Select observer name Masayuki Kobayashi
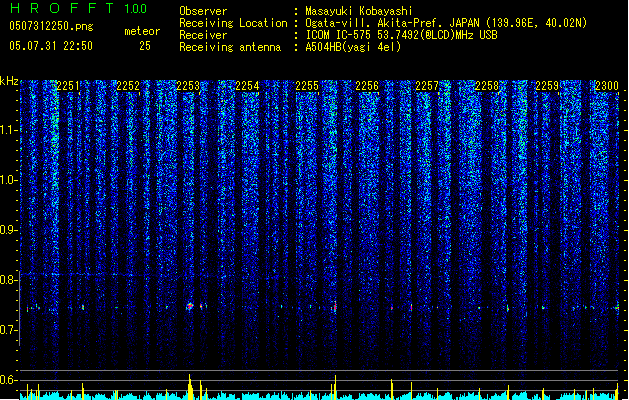Image resolution: width=629 pixels, height=400 pixels. point(359,11)
